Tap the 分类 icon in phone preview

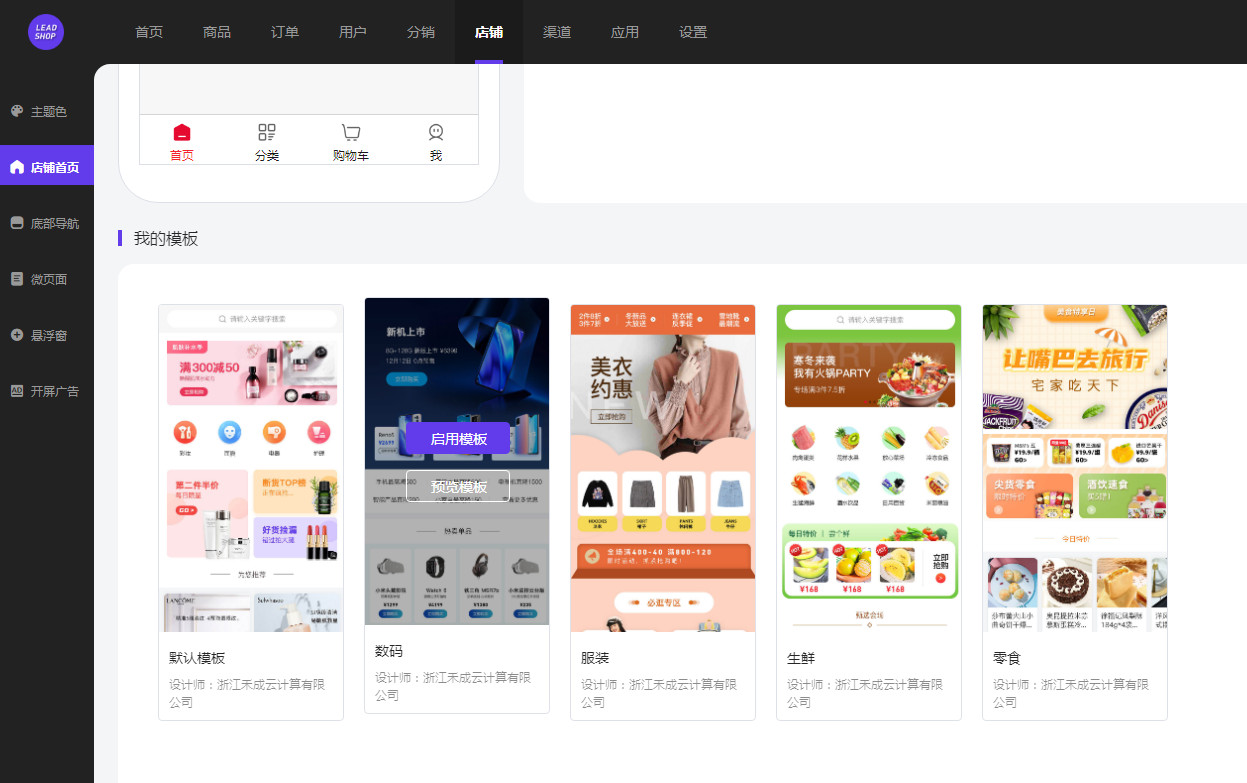click(x=266, y=132)
